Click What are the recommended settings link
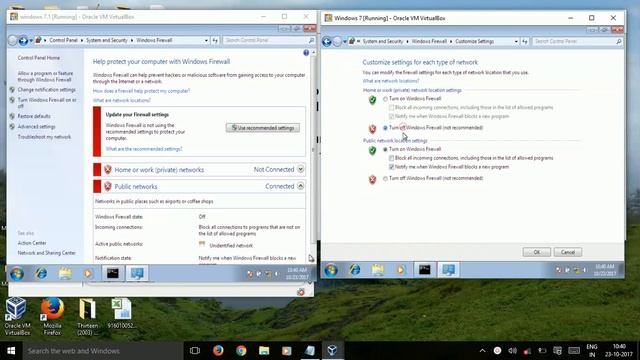 tap(144, 149)
